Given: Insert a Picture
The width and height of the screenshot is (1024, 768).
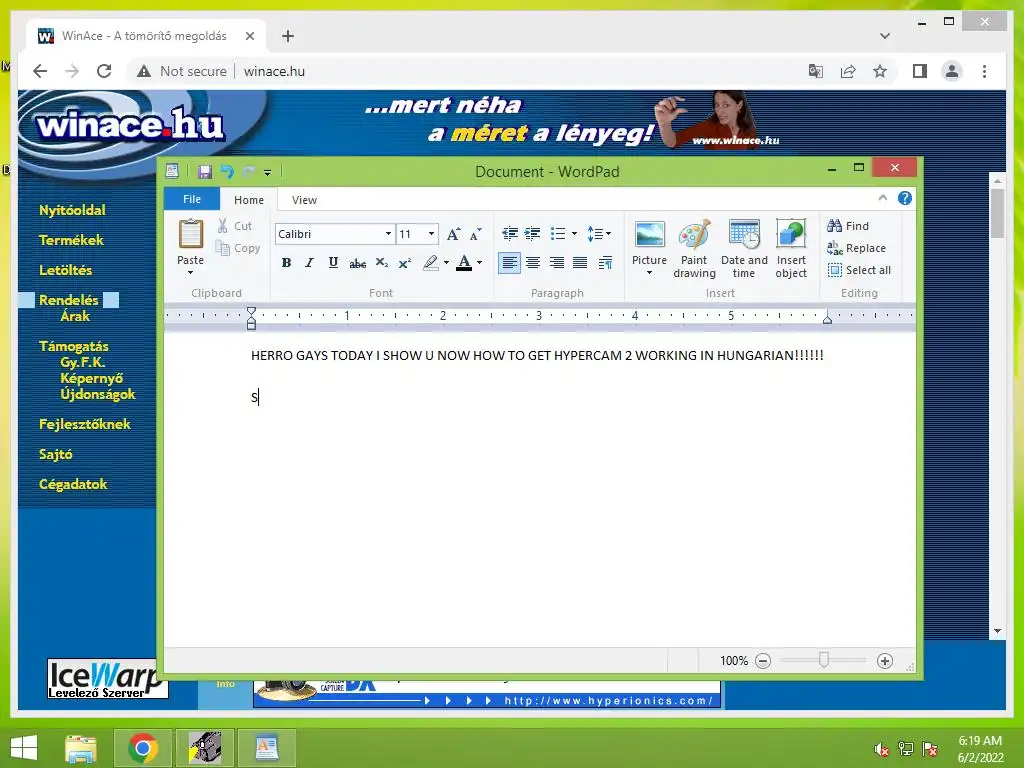Looking at the screenshot, I should [x=649, y=240].
